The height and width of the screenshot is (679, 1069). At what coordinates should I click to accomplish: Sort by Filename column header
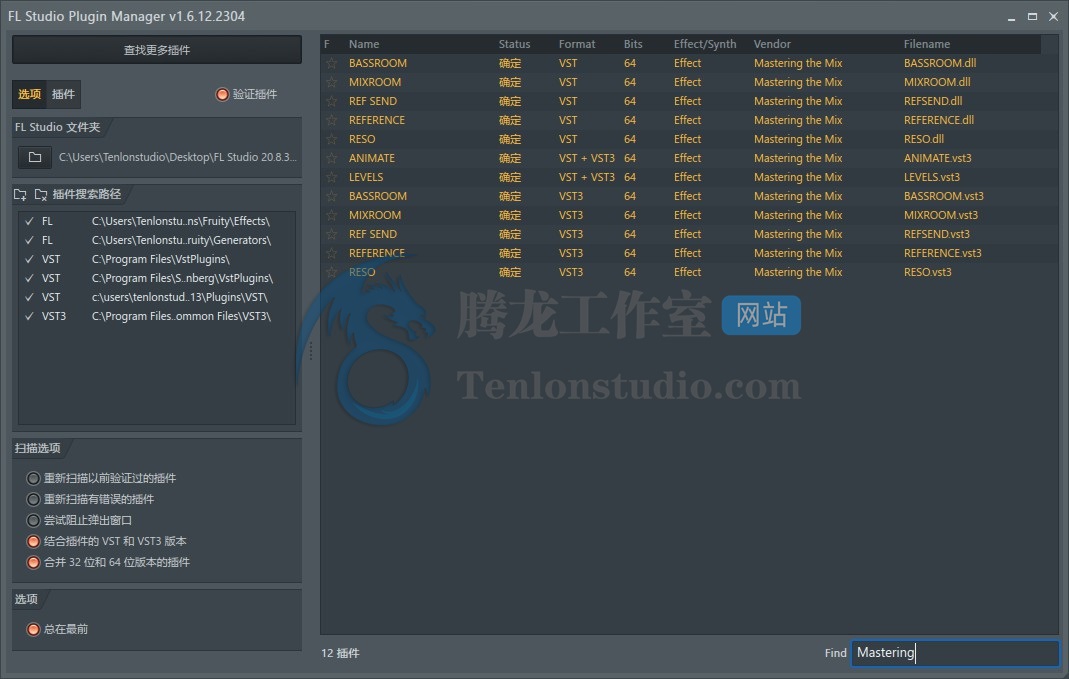pyautogui.click(x=927, y=44)
